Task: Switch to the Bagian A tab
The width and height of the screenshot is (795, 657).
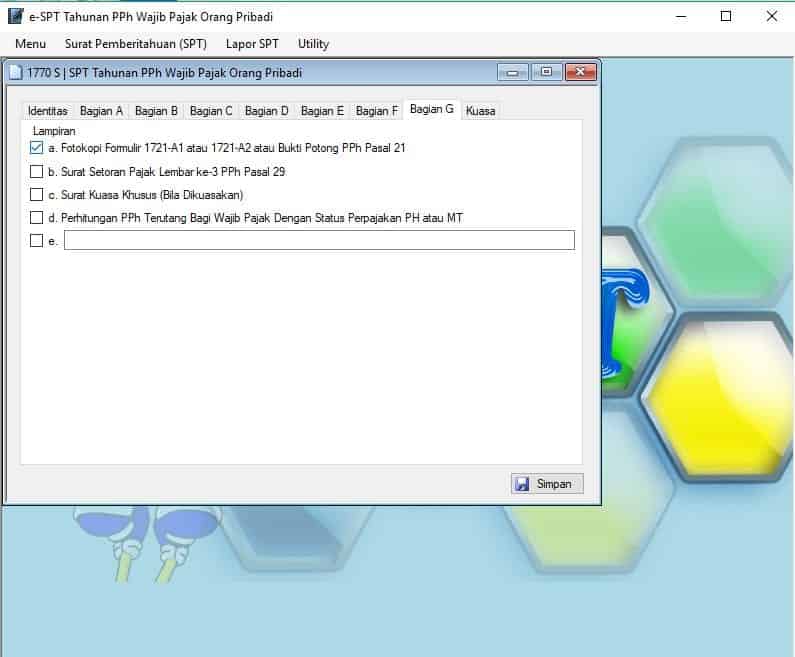Action: click(101, 111)
